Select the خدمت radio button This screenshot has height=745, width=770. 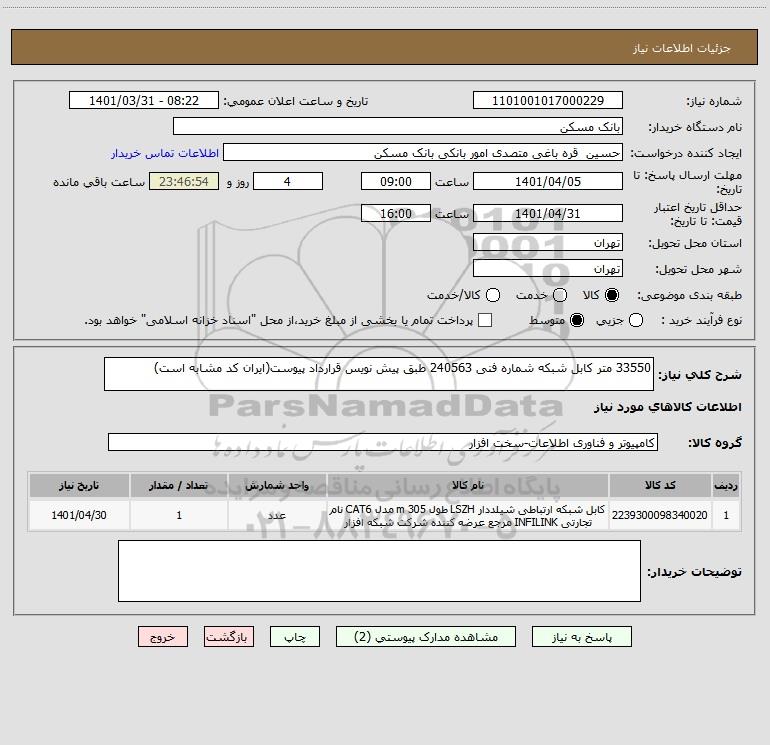[560, 295]
